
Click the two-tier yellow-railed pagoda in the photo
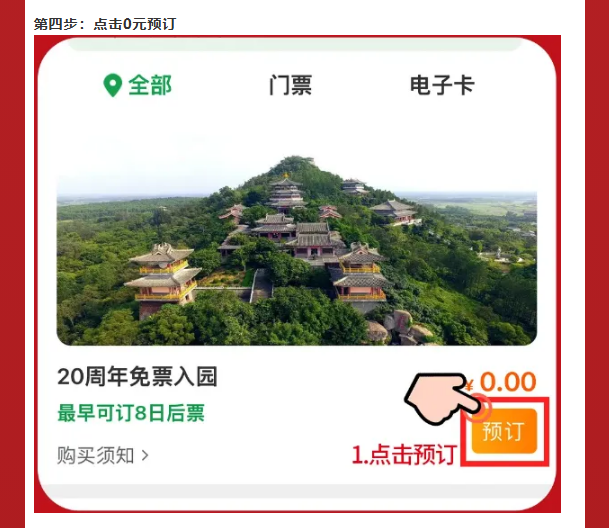[x=163, y=278]
